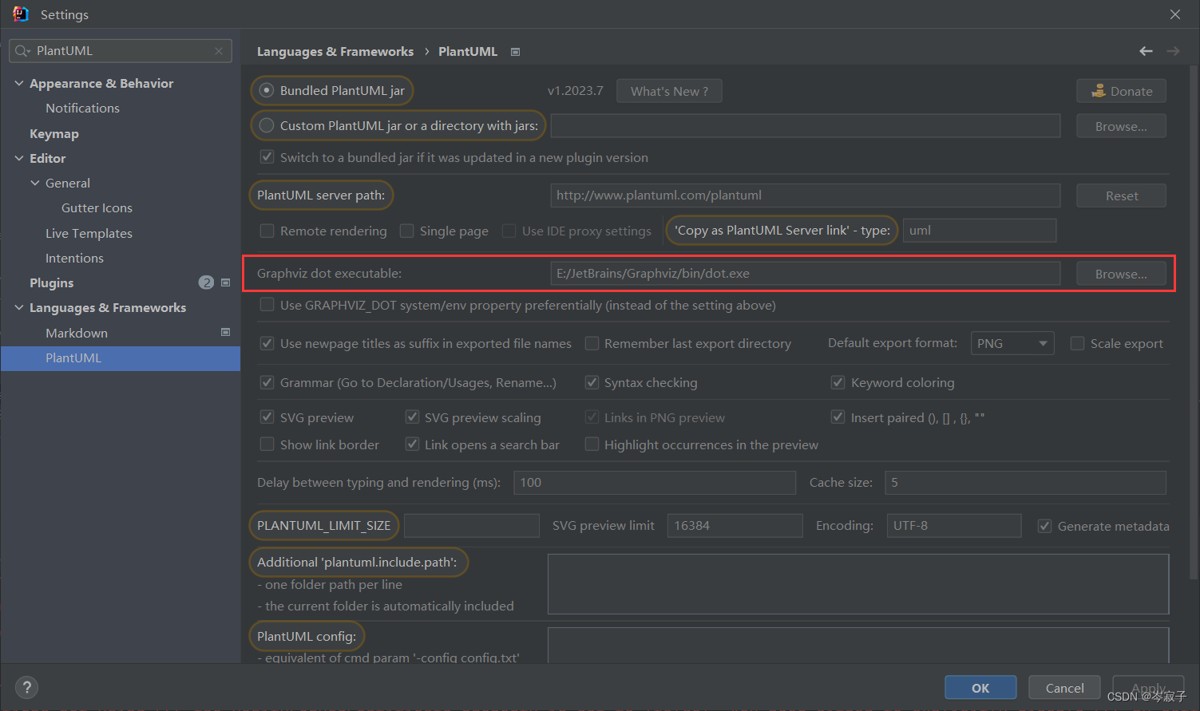The height and width of the screenshot is (711, 1200).
Task: Select the Custom PlantUML jar radio button
Action: point(266,126)
